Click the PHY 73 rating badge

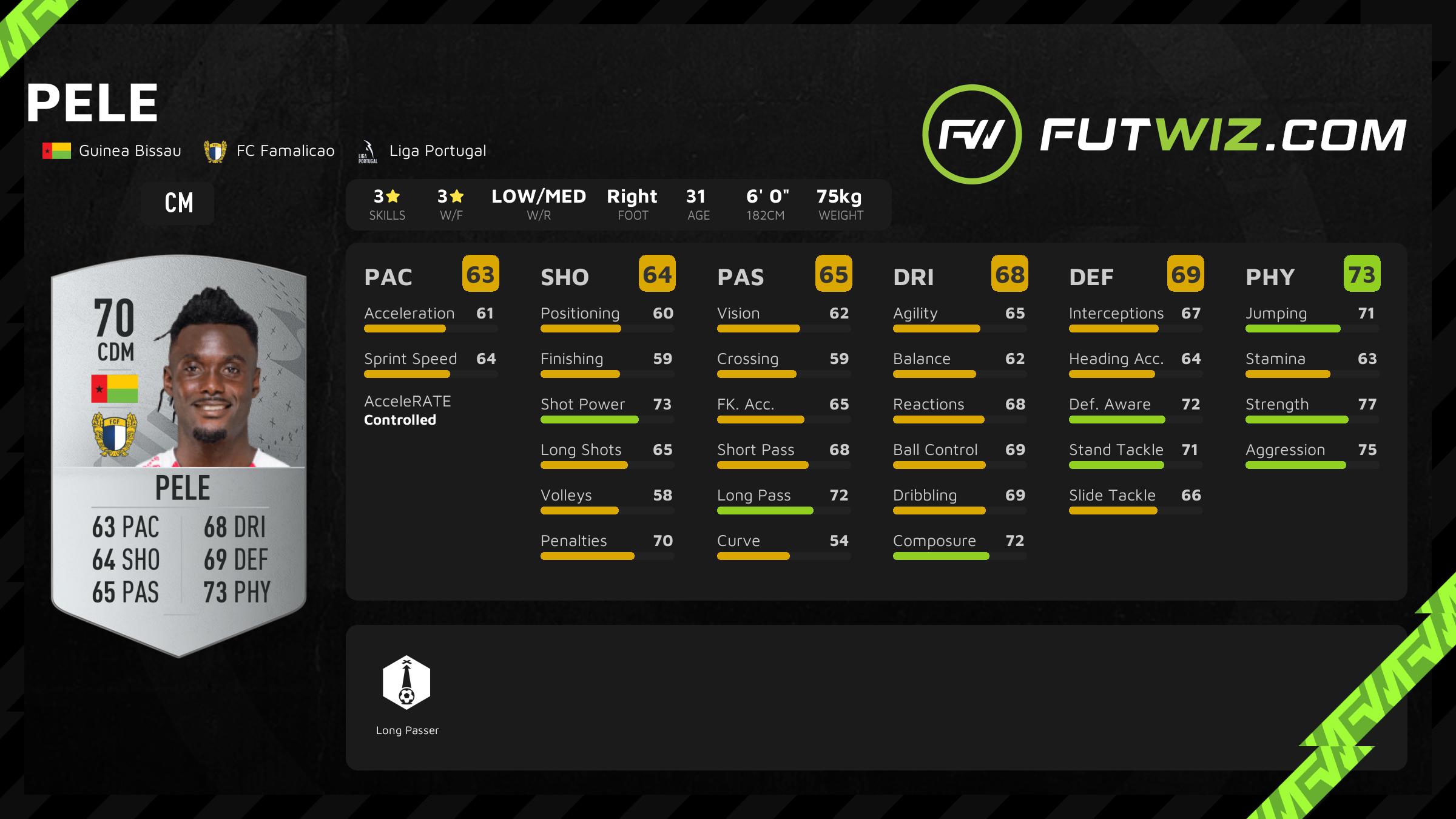pos(1362,274)
